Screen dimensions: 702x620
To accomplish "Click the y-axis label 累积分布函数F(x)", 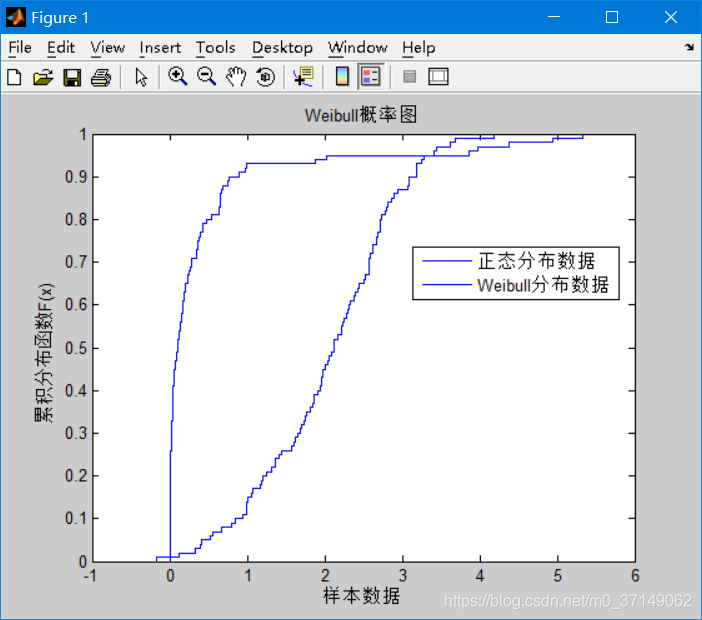I will tap(44, 353).
